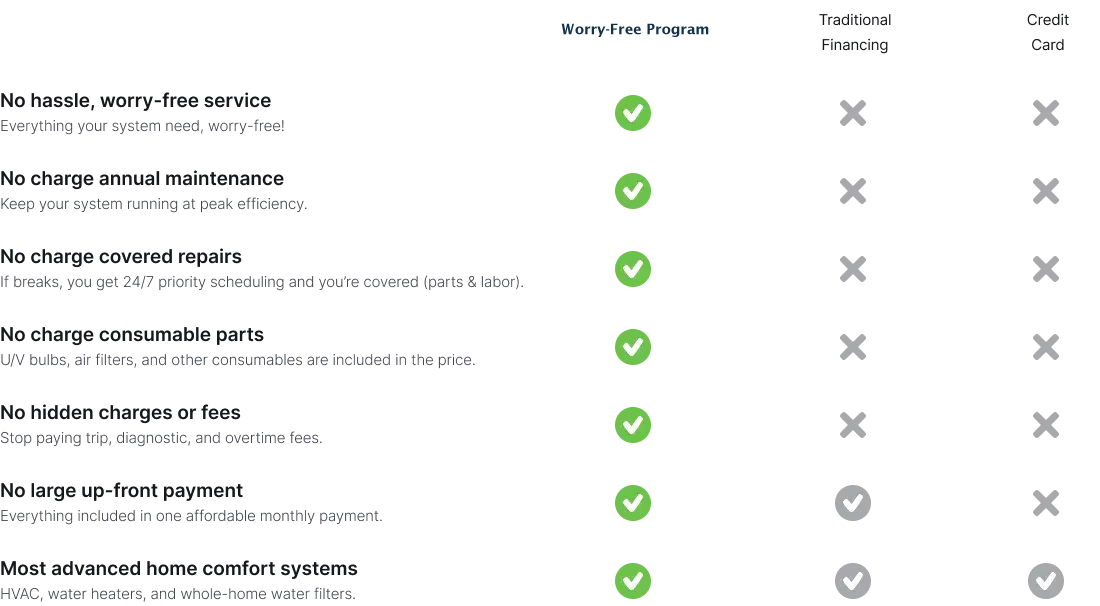The image size is (1100, 606).
Task: Click the bottom row's feature title
Action: 180,568
